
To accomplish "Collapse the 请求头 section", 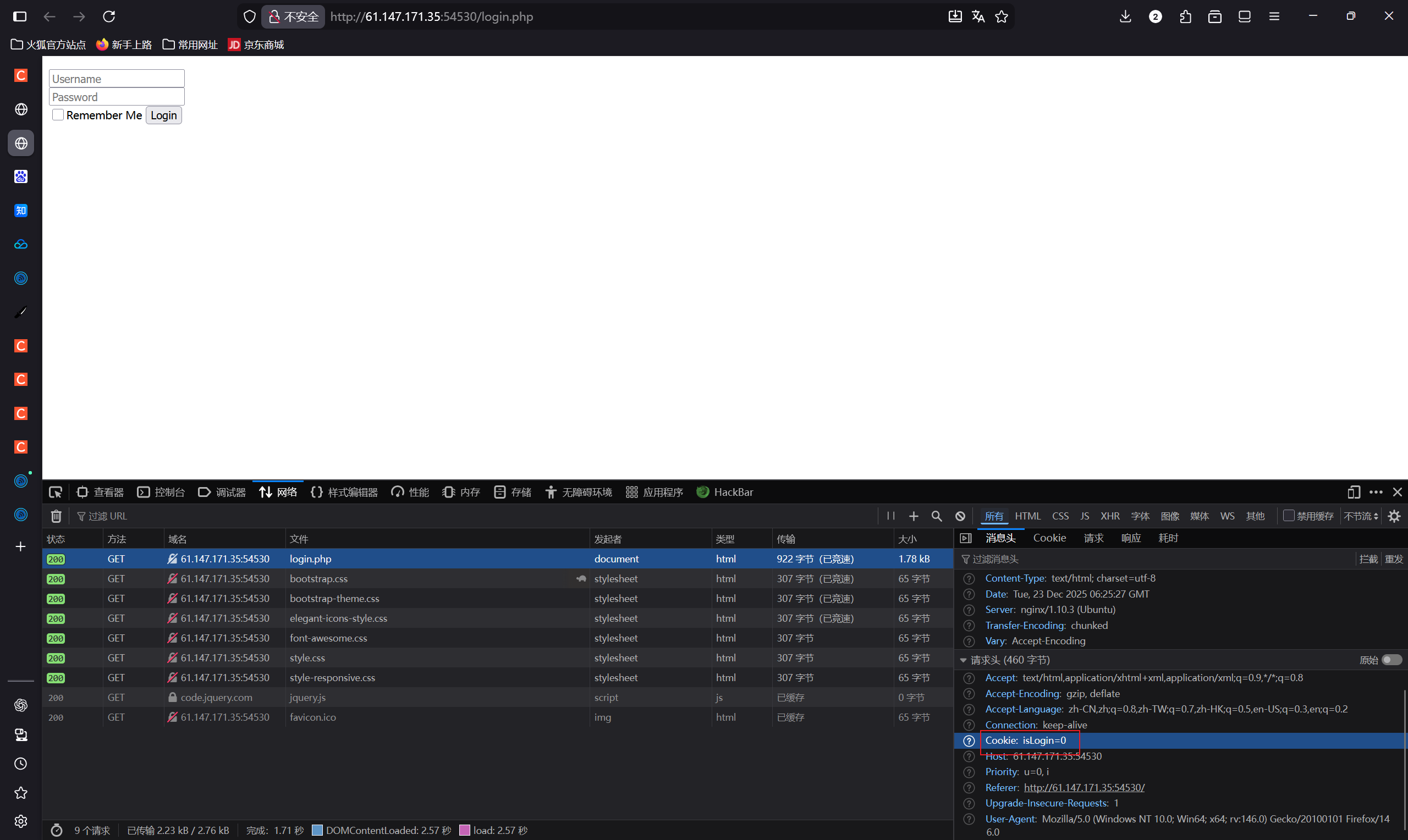I will [x=963, y=660].
